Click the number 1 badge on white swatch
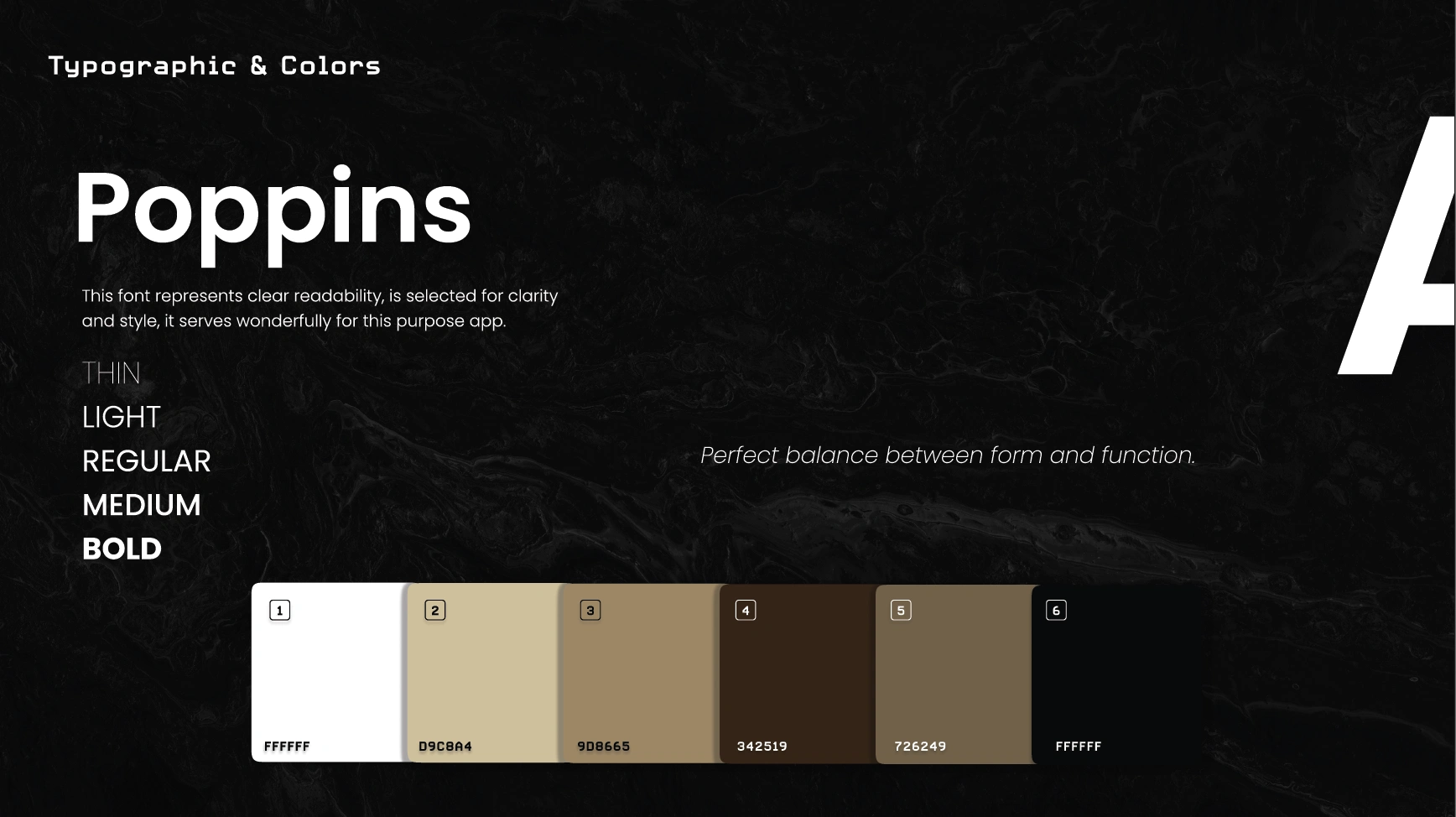The height and width of the screenshot is (817, 1456). pyautogui.click(x=279, y=611)
